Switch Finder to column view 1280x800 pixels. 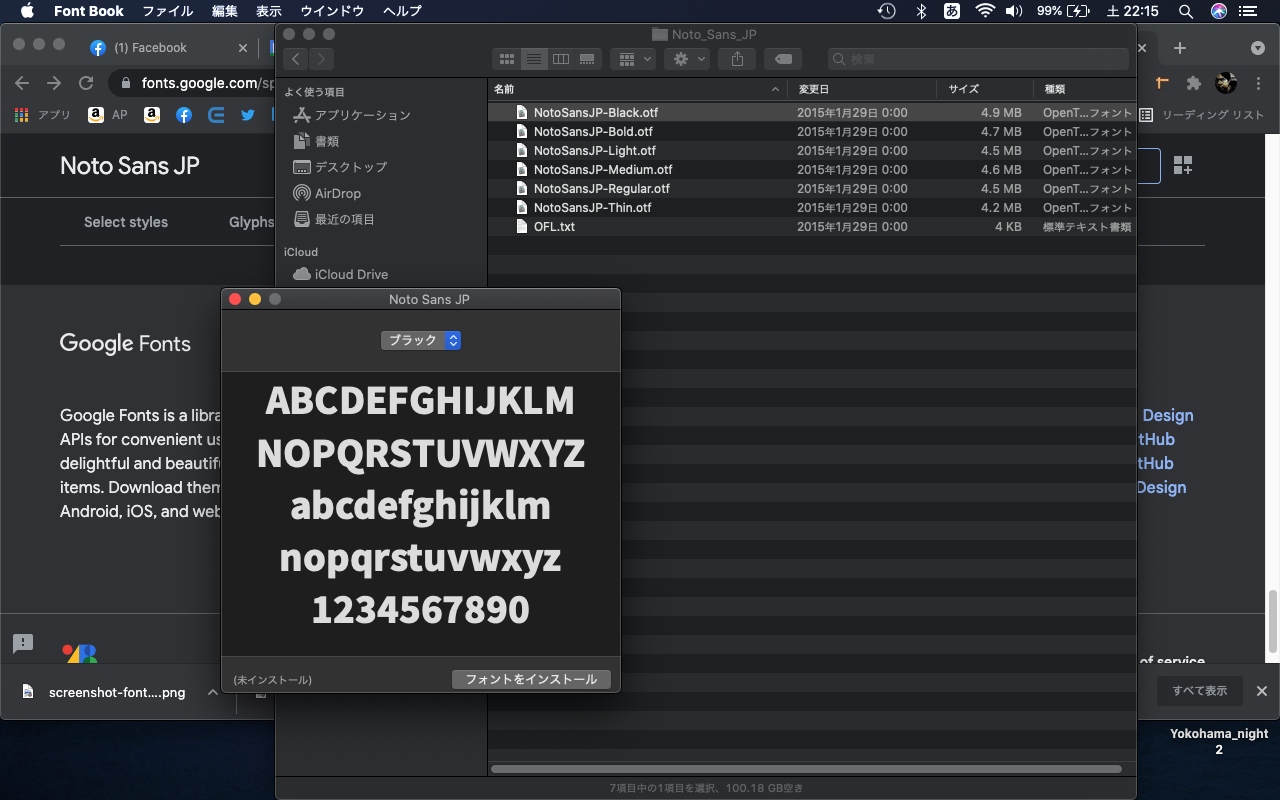[561, 59]
